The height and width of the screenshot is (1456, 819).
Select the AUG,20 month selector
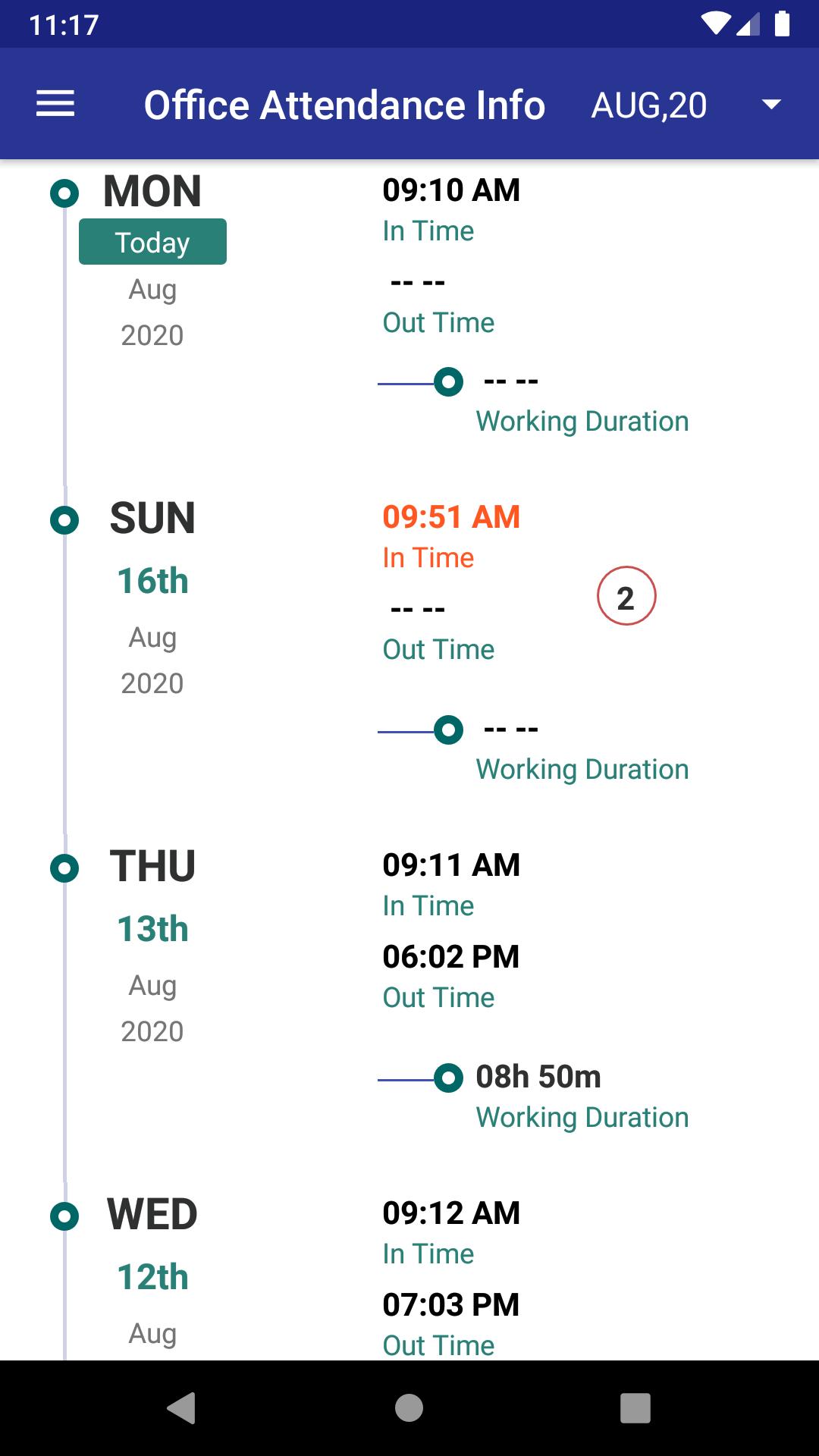pos(649,105)
